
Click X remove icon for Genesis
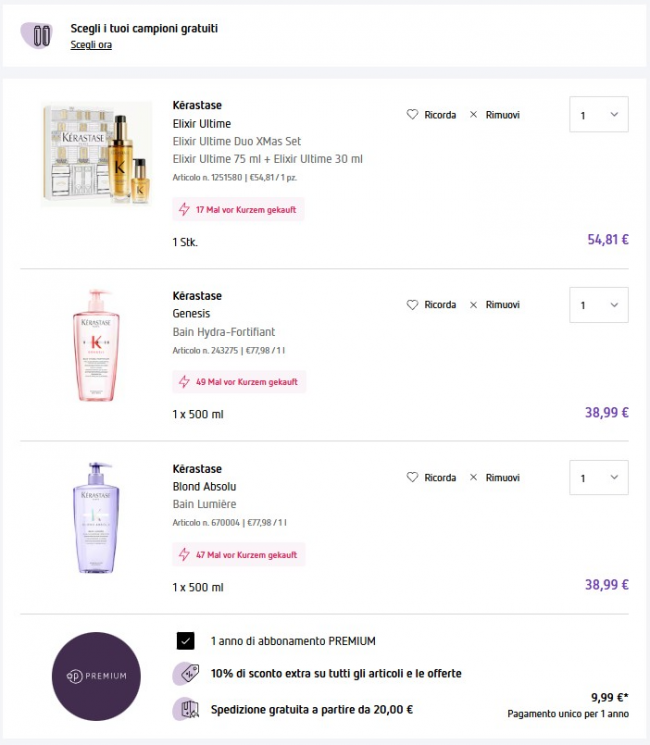(474, 305)
